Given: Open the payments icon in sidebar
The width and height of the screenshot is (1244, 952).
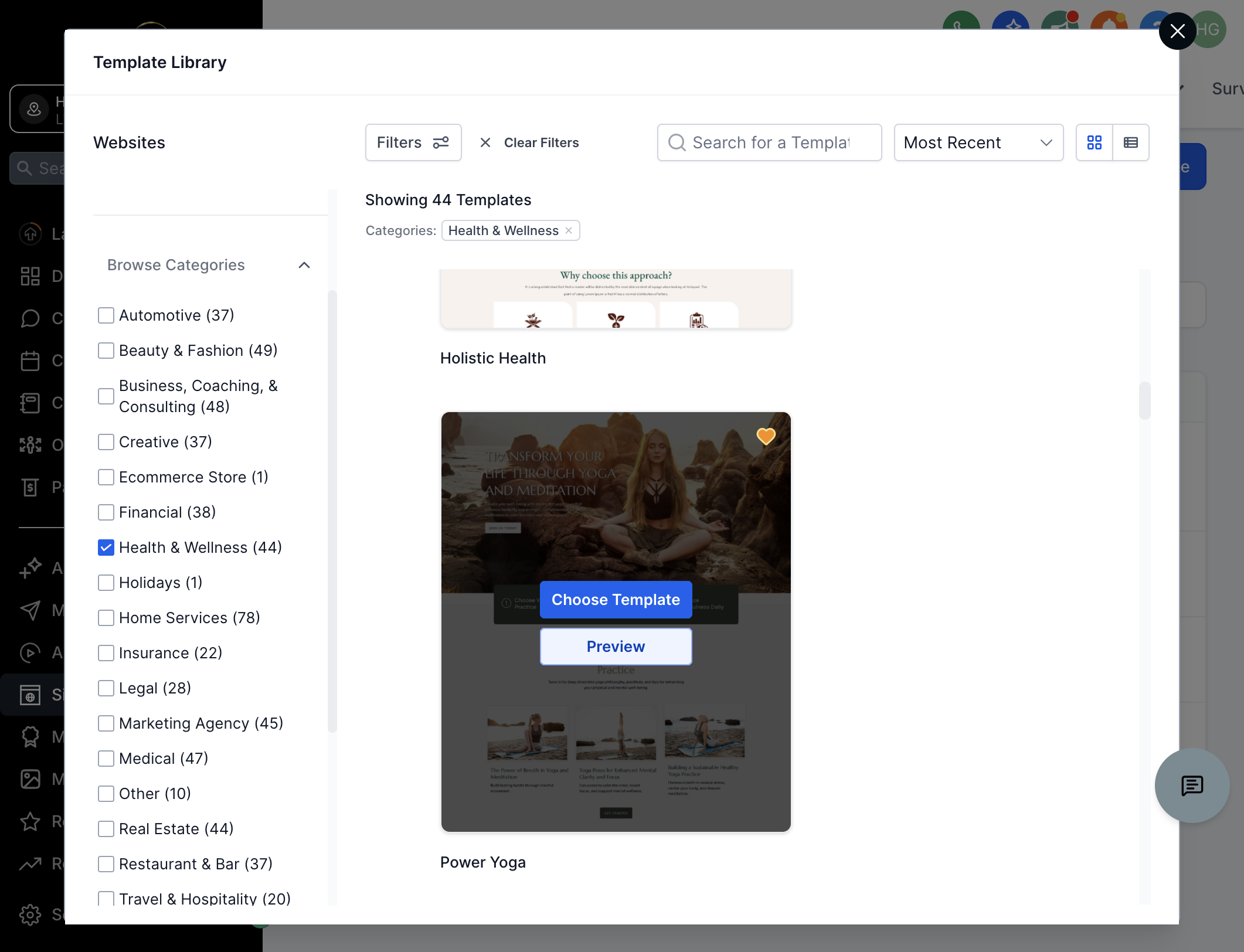Looking at the screenshot, I should point(30,487).
